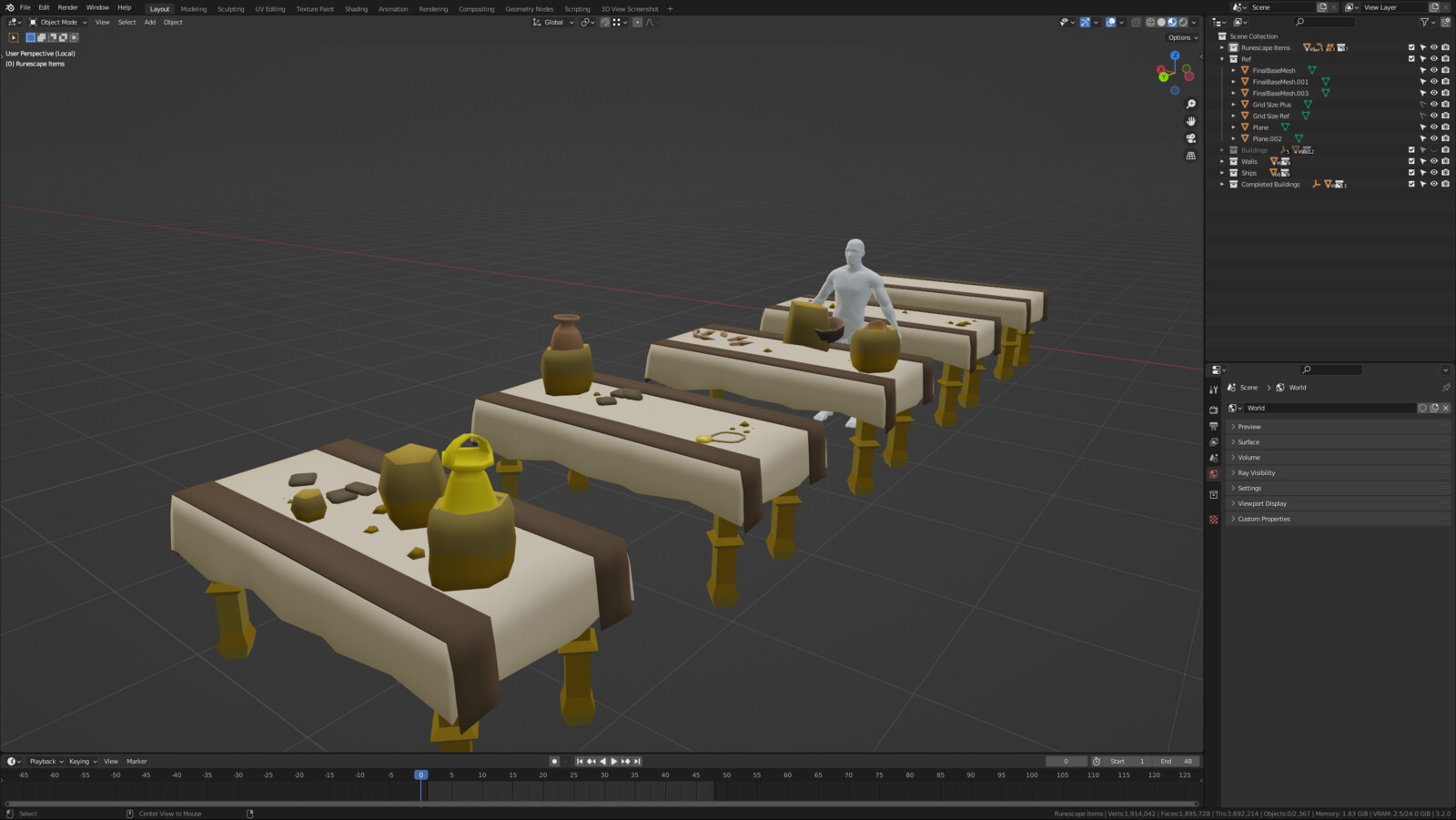
Task: Expand the Runescape Items collection
Action: pos(1222,47)
